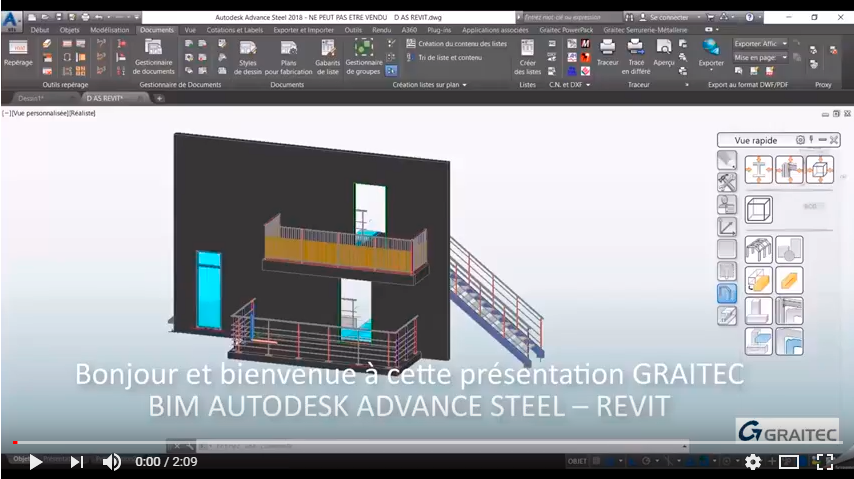The image size is (854, 479).
Task: Open the Repérage numbering tool
Action: pos(18,53)
